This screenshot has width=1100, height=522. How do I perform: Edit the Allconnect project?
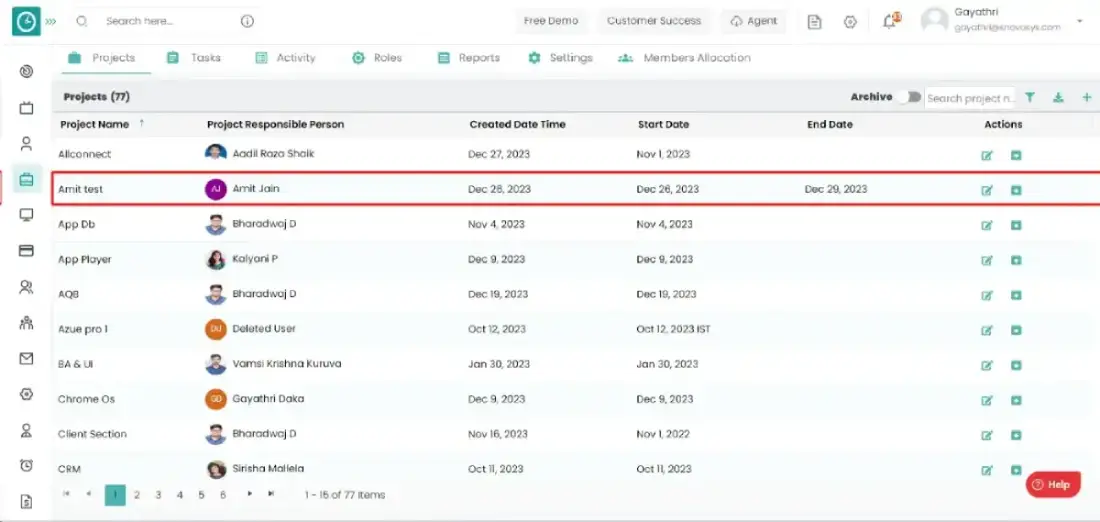point(987,155)
